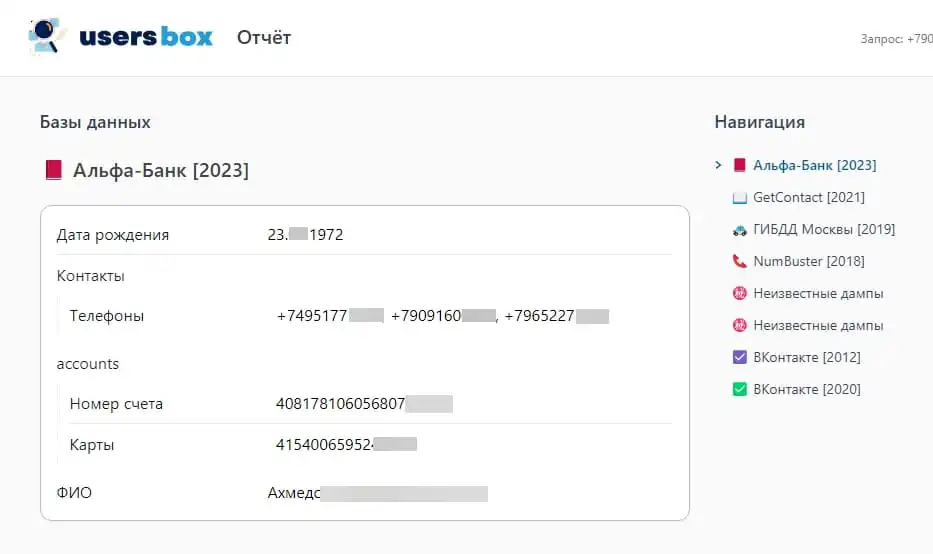Screen dimensions: 933x554
Task: Click the NumBuster red phone icon
Action: point(740,261)
